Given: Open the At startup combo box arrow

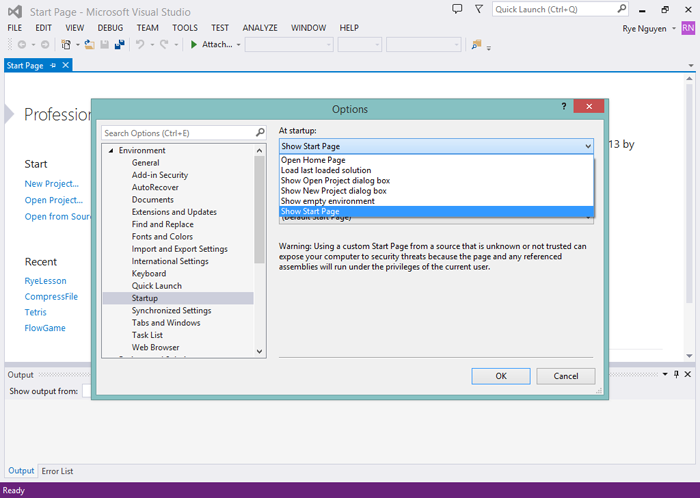Looking at the screenshot, I should (588, 146).
